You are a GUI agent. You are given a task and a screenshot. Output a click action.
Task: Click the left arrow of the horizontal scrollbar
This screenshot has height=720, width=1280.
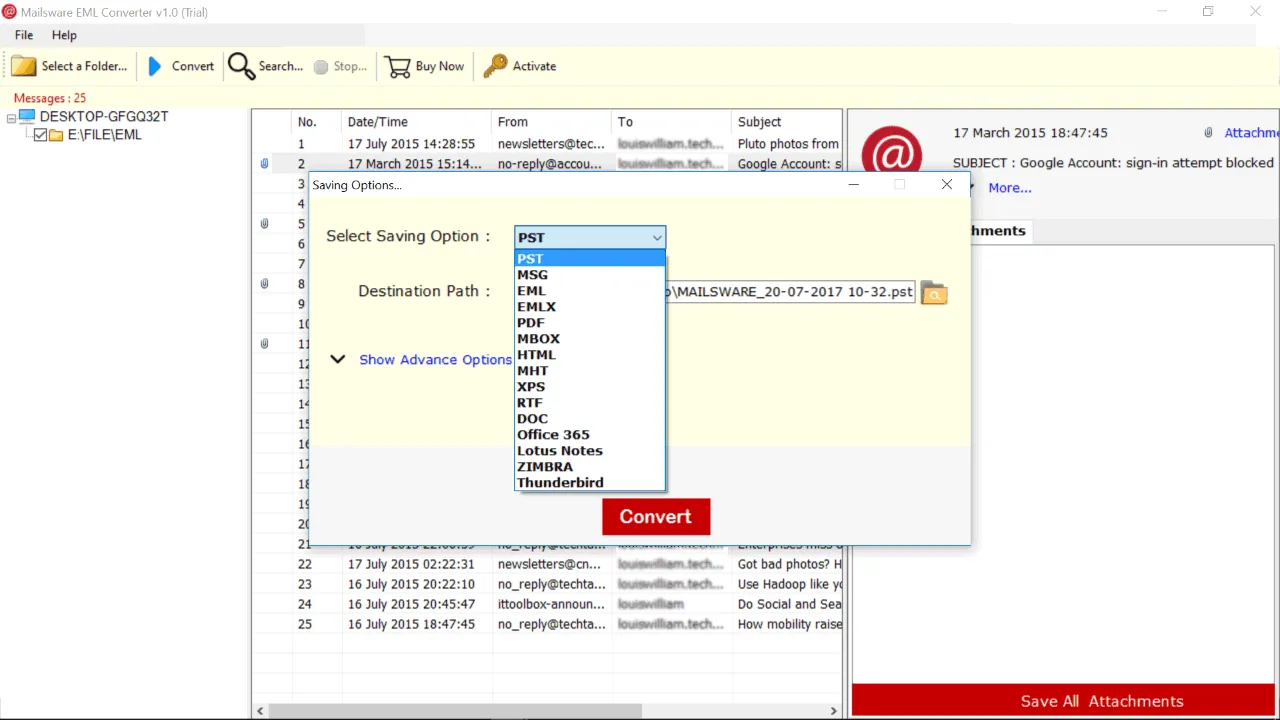(x=261, y=711)
